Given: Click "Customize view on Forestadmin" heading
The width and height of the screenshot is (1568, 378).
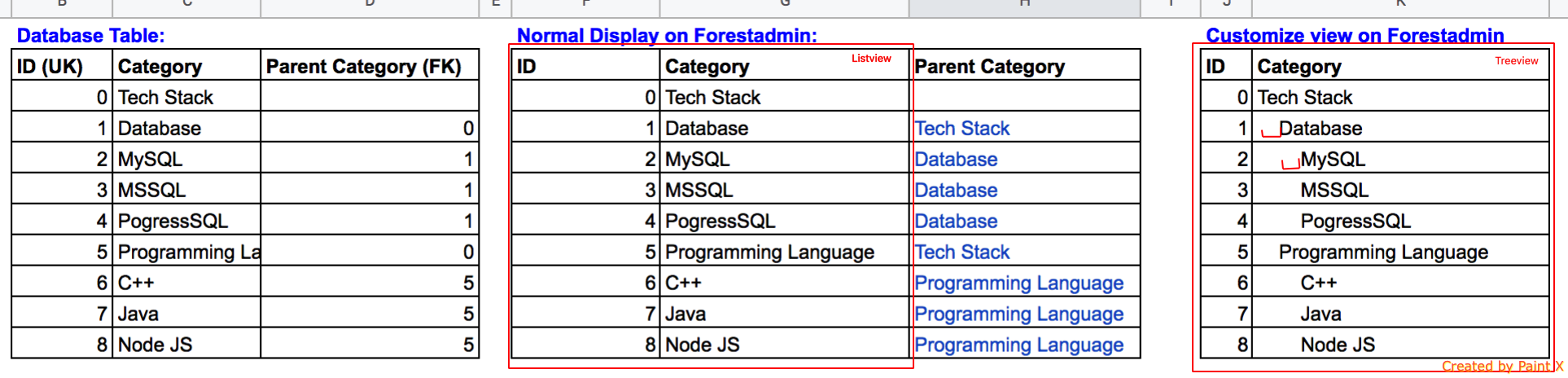Looking at the screenshot, I should coord(1354,36).
